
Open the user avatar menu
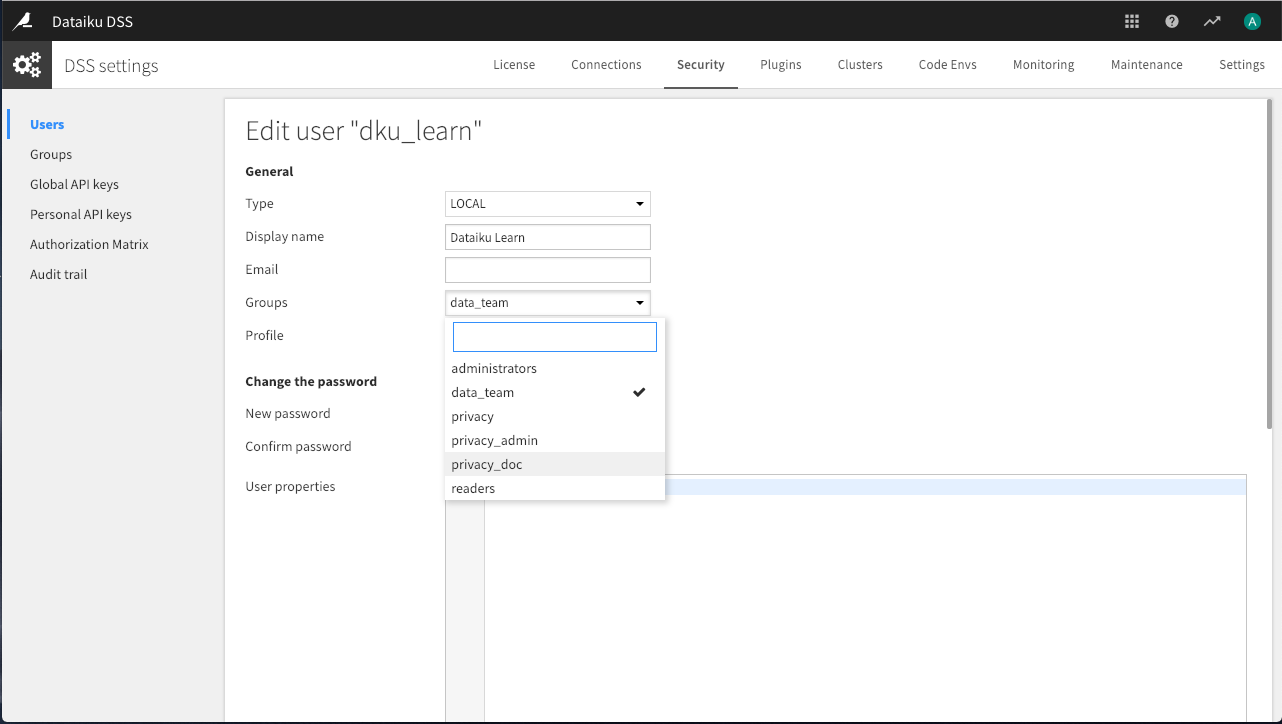[x=1252, y=21]
